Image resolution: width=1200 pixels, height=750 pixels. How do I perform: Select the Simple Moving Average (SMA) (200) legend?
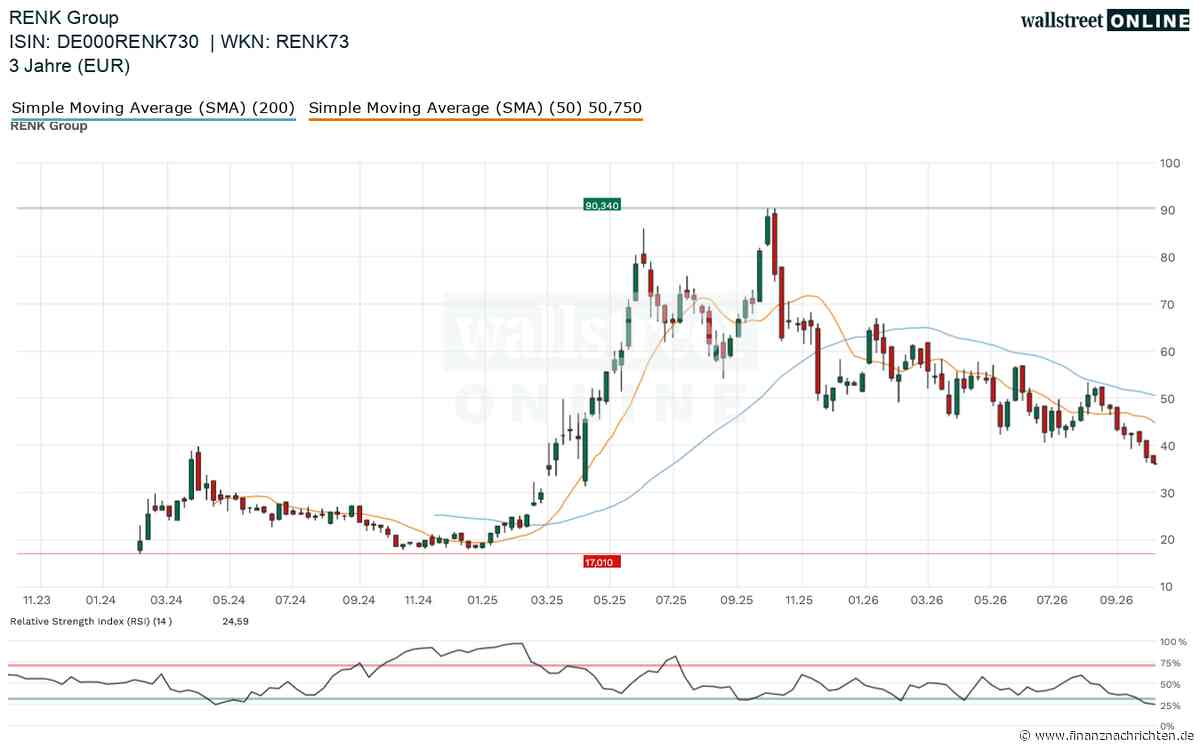coord(153,108)
